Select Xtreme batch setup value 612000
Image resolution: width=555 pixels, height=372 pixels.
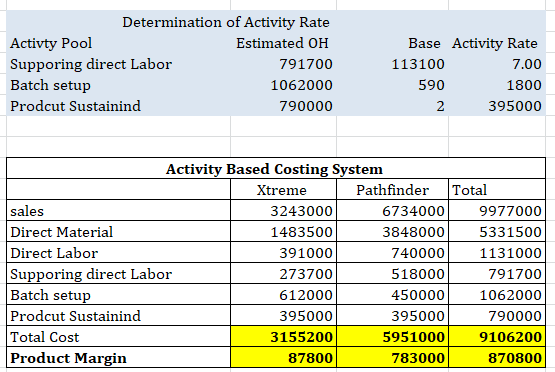click(306, 295)
